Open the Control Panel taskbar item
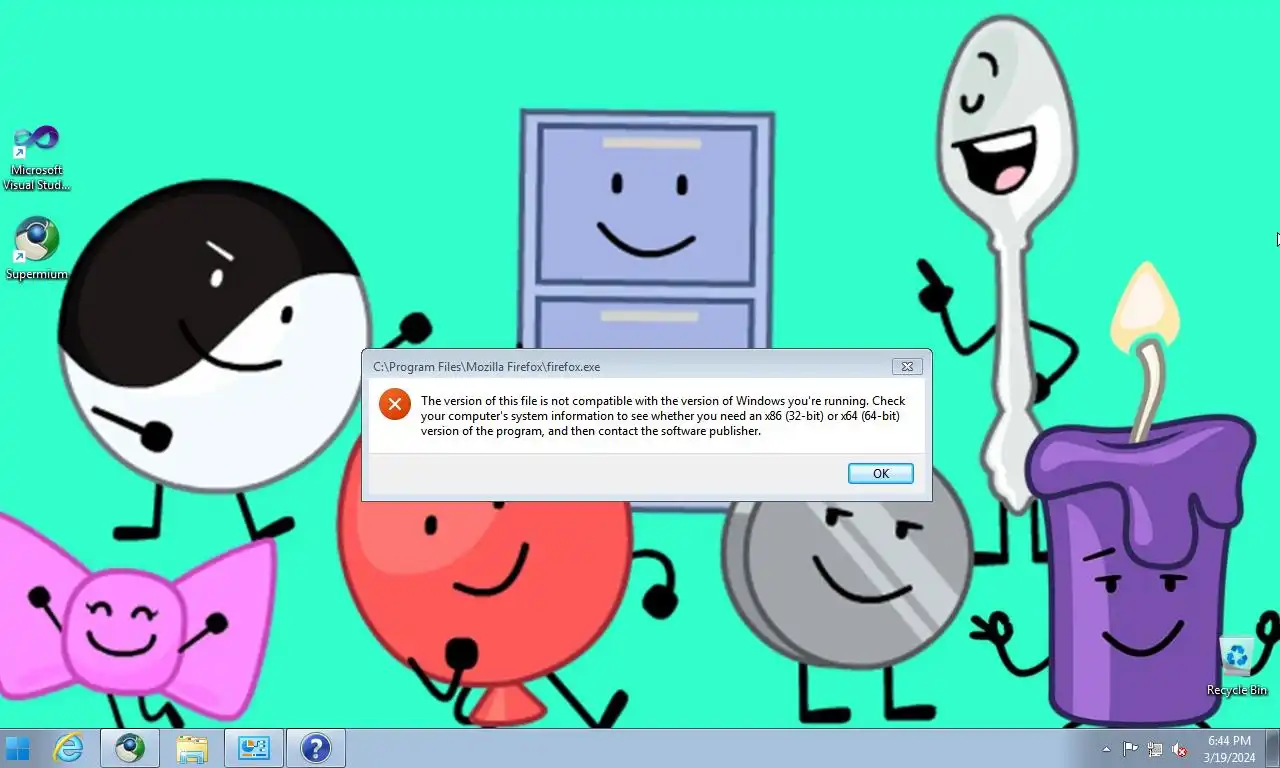 pyautogui.click(x=254, y=748)
